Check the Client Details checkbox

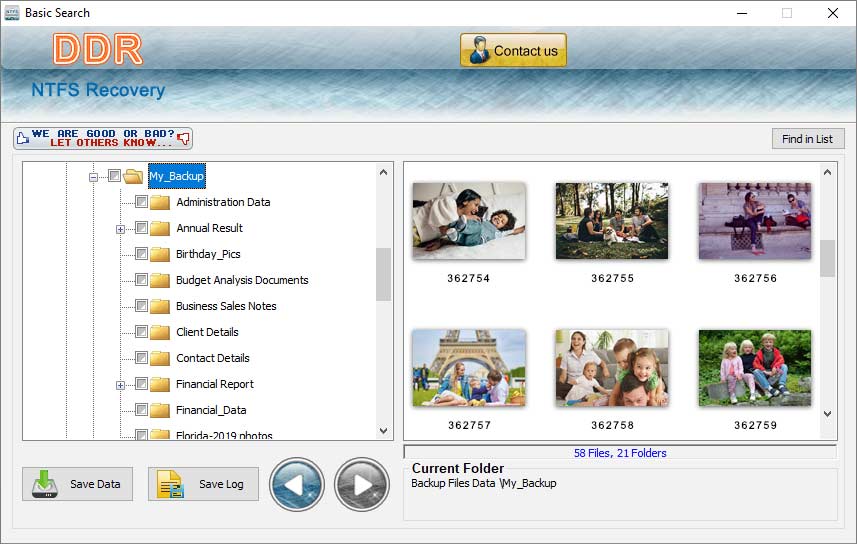pos(141,331)
